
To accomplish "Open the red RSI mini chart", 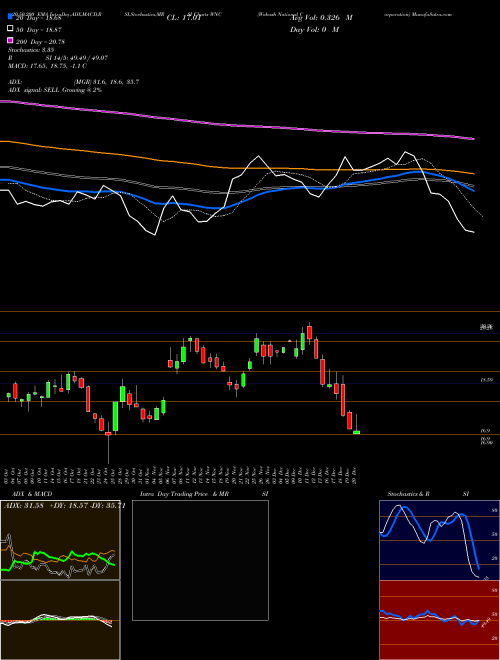I will 439,620.
